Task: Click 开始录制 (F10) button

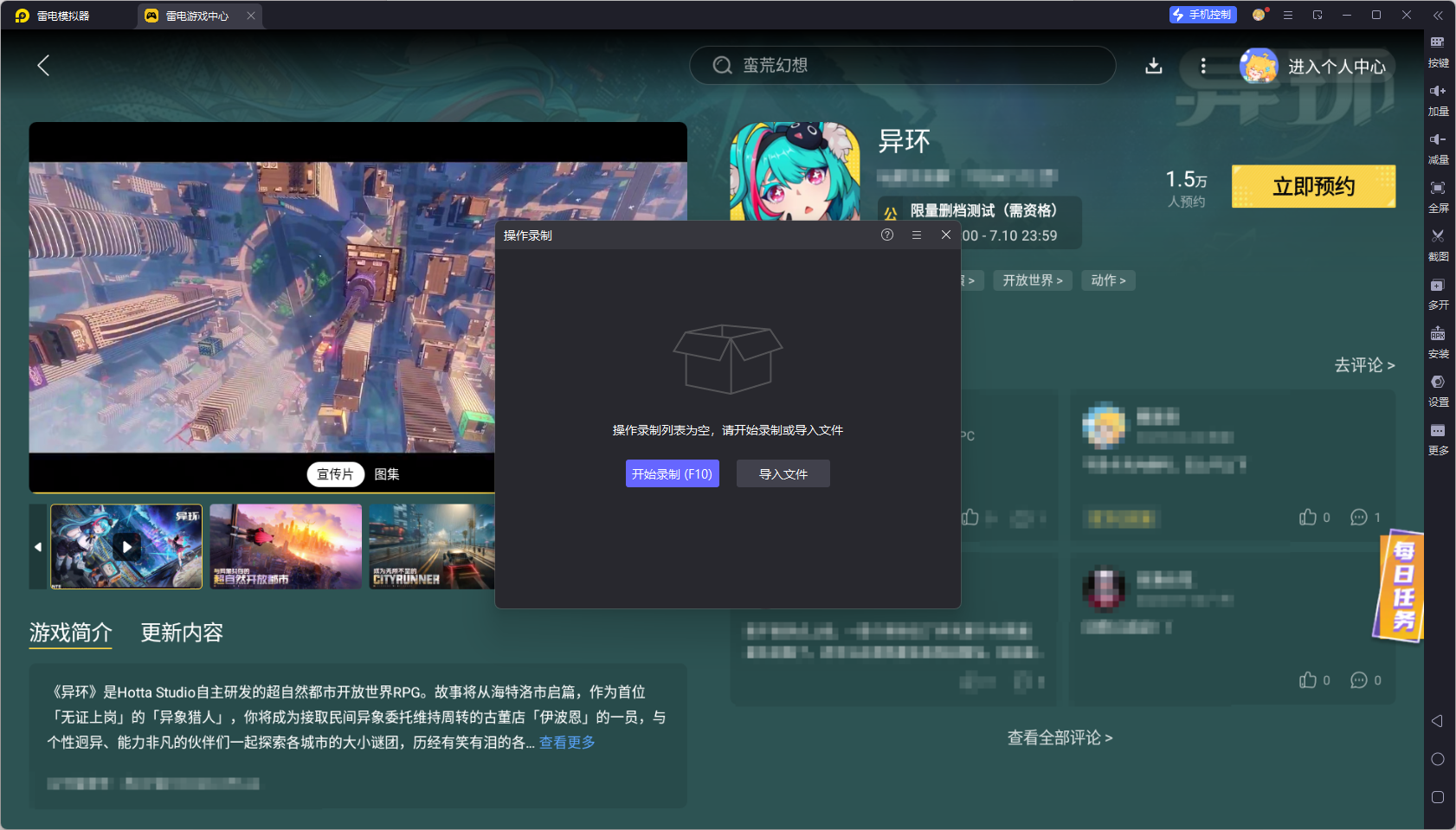Action: 673,473
